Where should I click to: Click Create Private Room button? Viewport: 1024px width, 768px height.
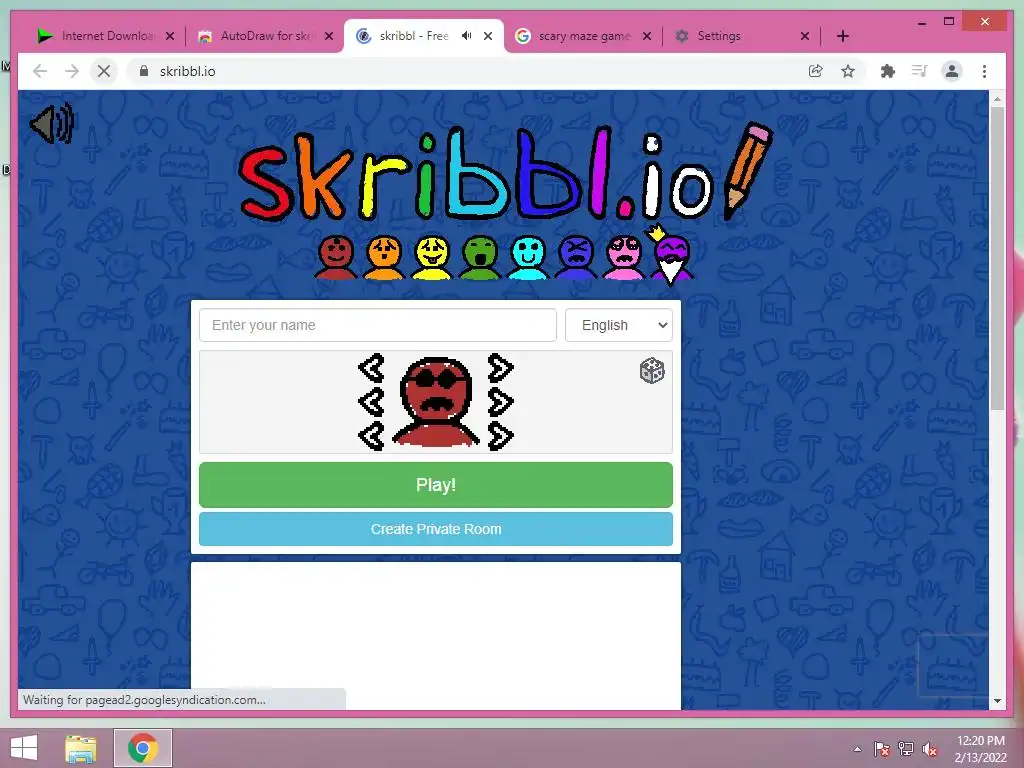point(436,529)
